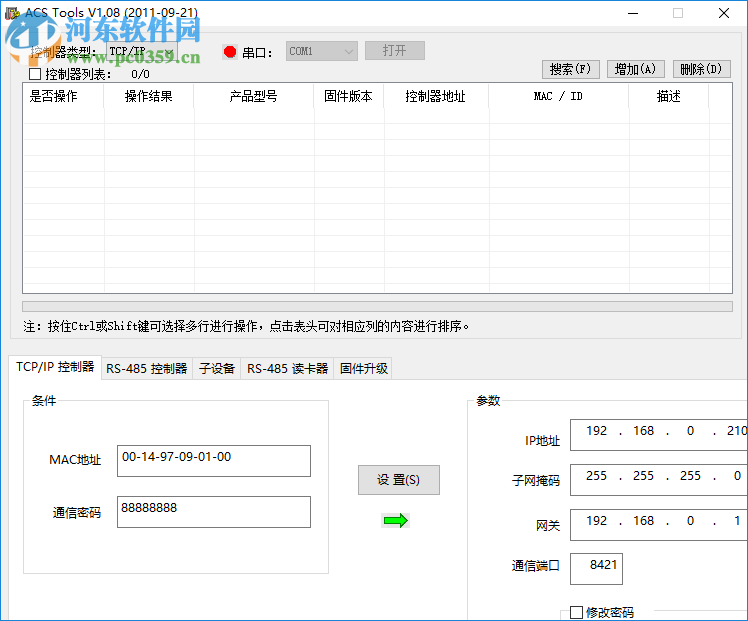Sort by the 产品型号 column header
Image resolution: width=748 pixels, height=621 pixels.
coord(254,96)
